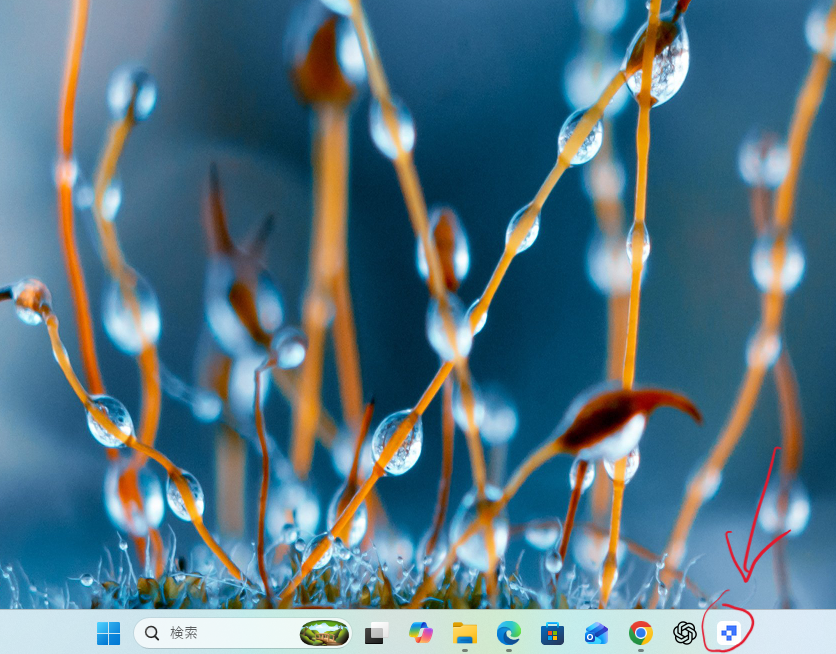
Task: Switch to Google Chrome in the taskbar
Action: (x=640, y=633)
